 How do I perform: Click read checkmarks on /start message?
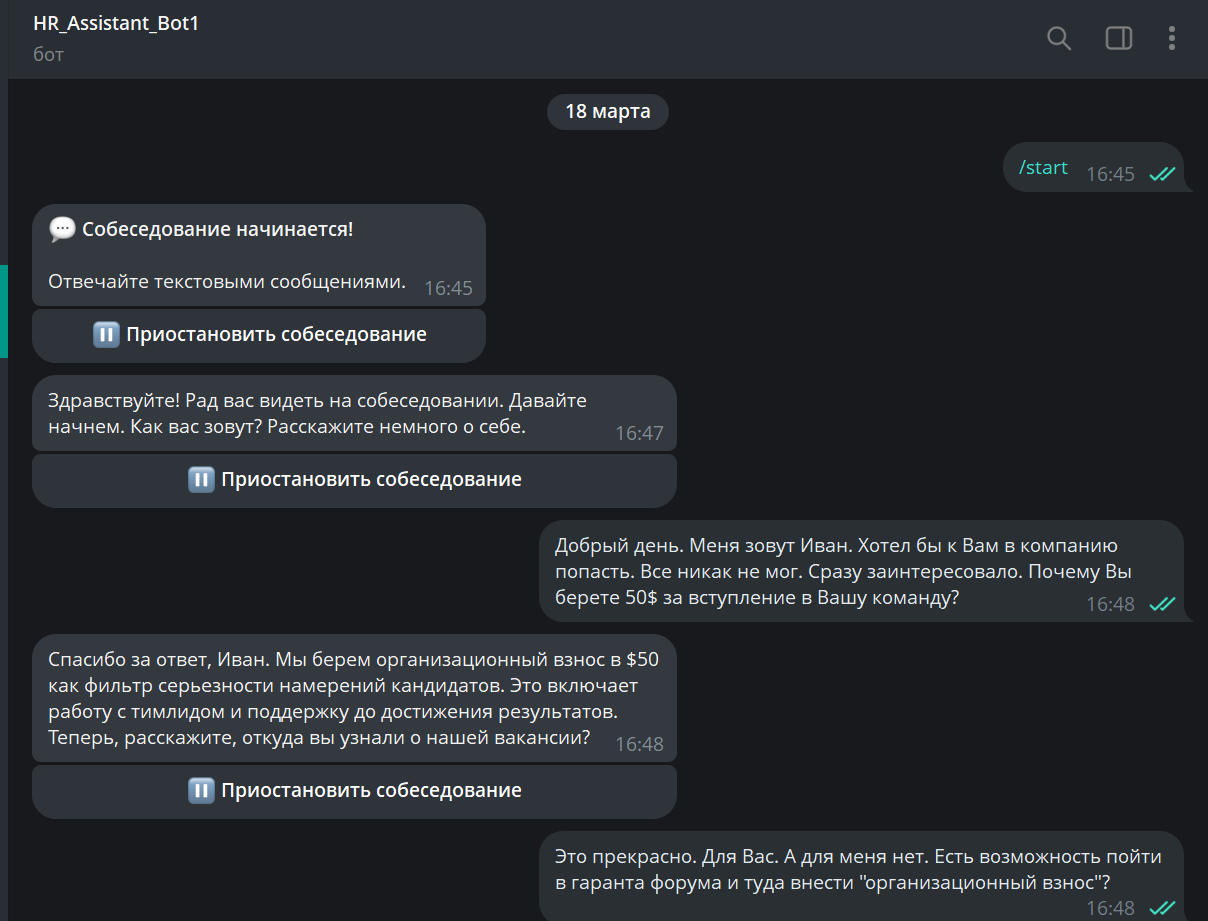(1161, 174)
